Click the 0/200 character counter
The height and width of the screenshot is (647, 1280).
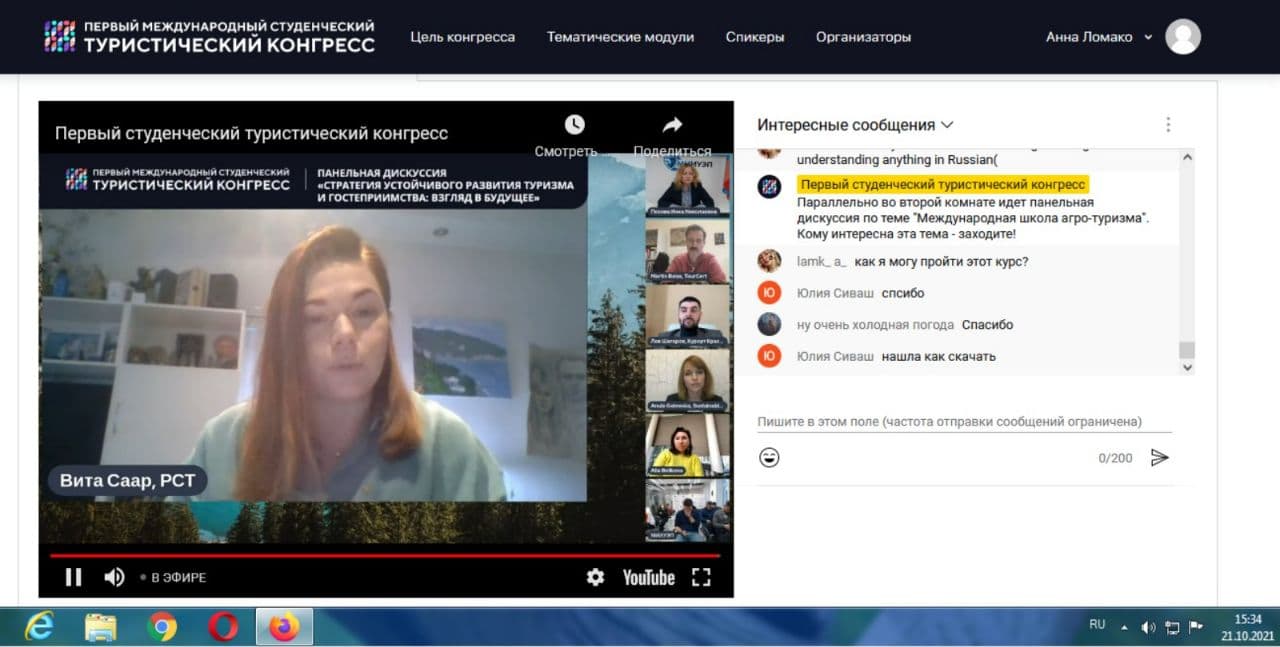click(1116, 458)
